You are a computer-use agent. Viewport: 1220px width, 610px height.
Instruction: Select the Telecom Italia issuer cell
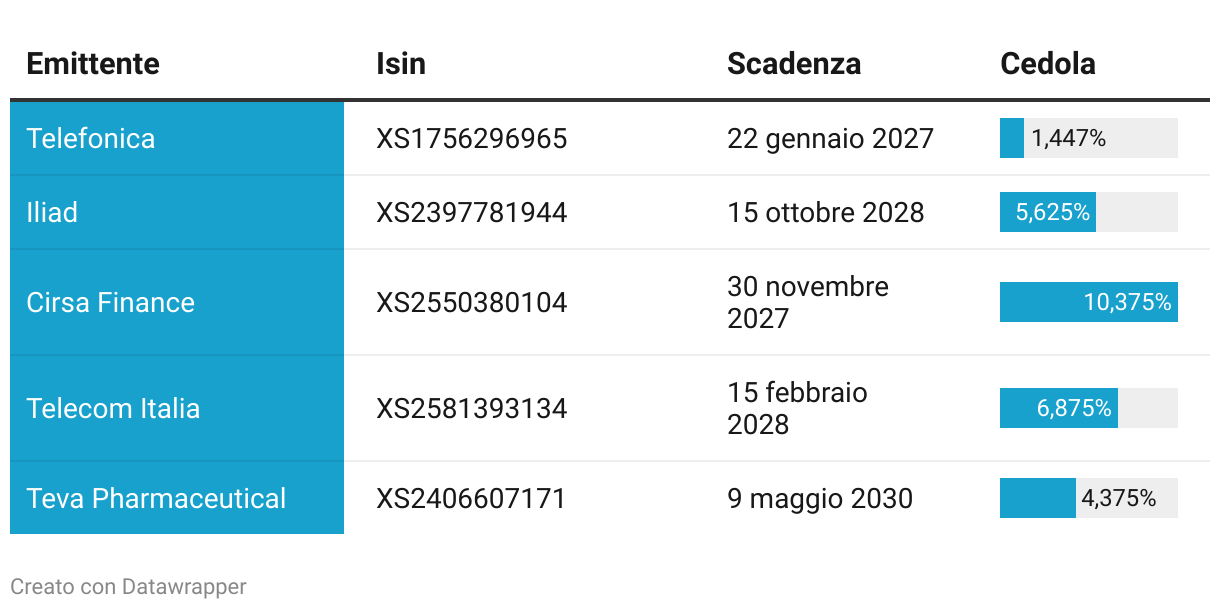pyautogui.click(x=177, y=408)
